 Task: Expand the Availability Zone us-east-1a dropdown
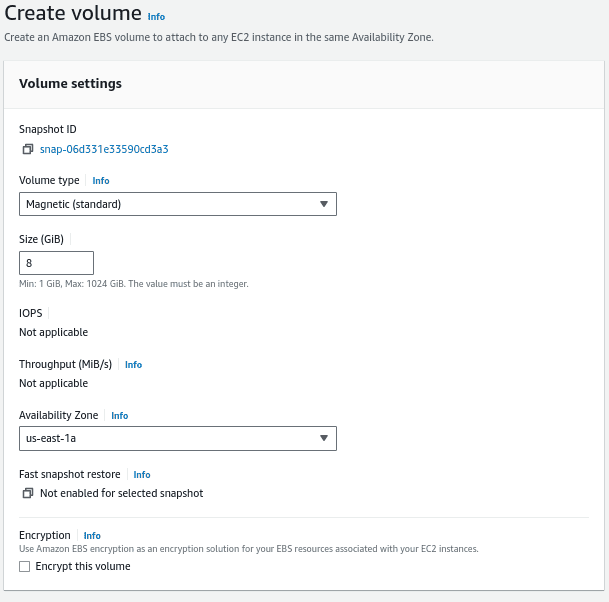(x=178, y=438)
